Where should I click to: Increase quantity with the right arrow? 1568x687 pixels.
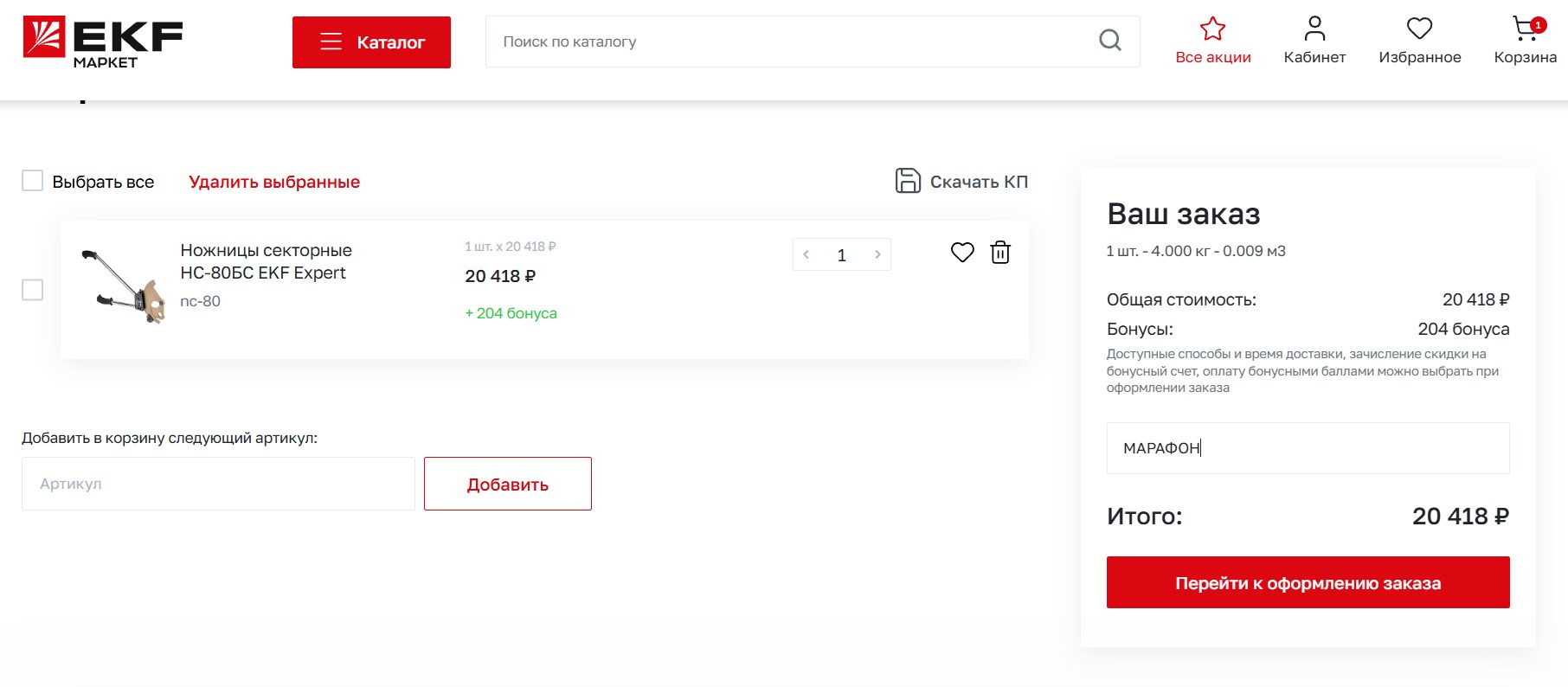tap(877, 254)
